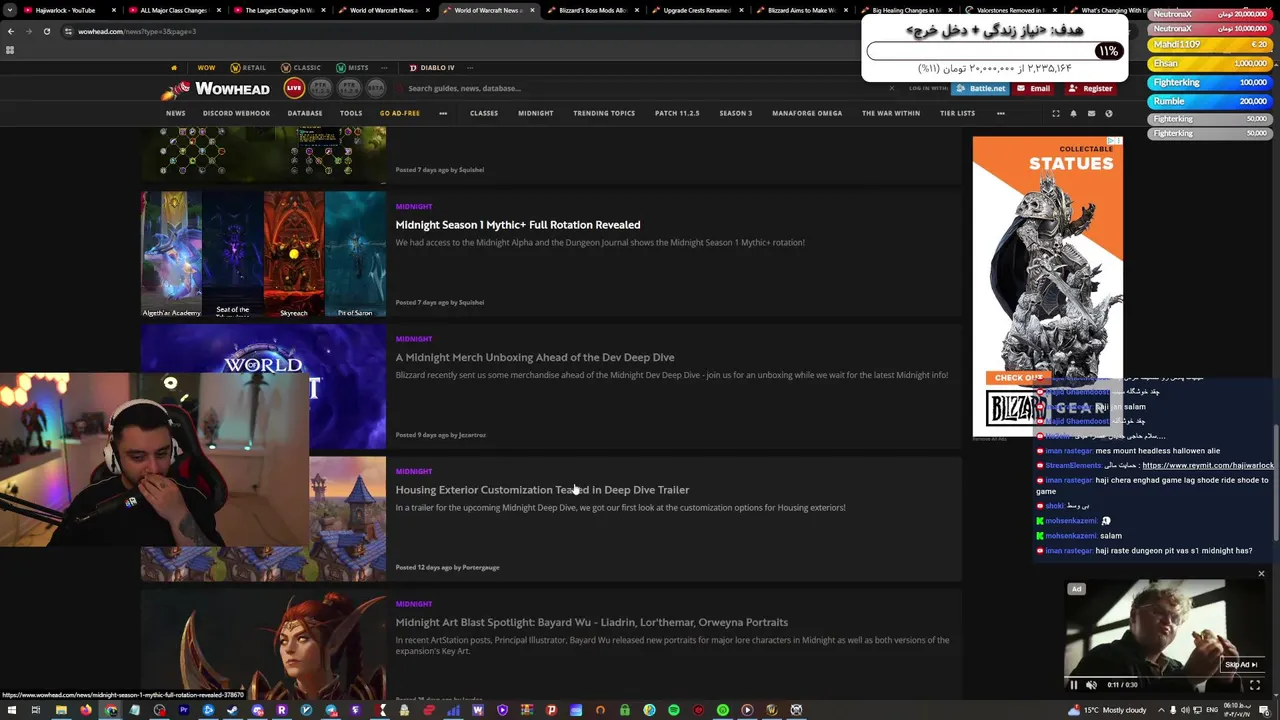Click the Liadrin portrait article thumbnail
This screenshot has width=1280, height=720.
tap(263, 645)
